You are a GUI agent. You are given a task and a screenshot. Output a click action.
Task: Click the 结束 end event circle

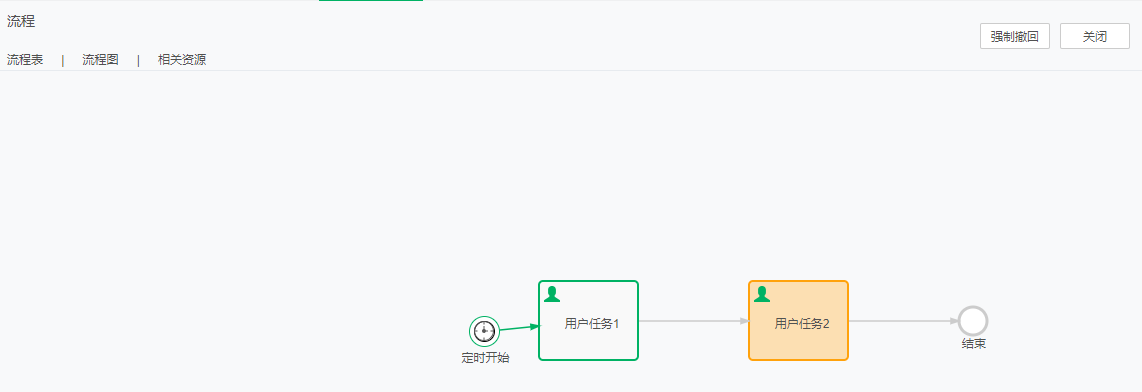(x=972, y=321)
